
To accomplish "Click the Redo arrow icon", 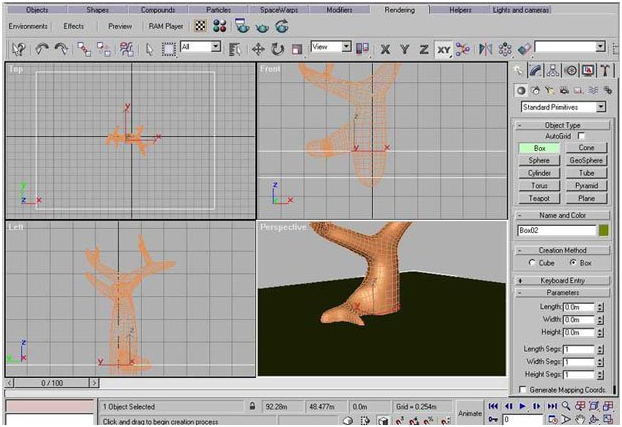I will click(61, 49).
